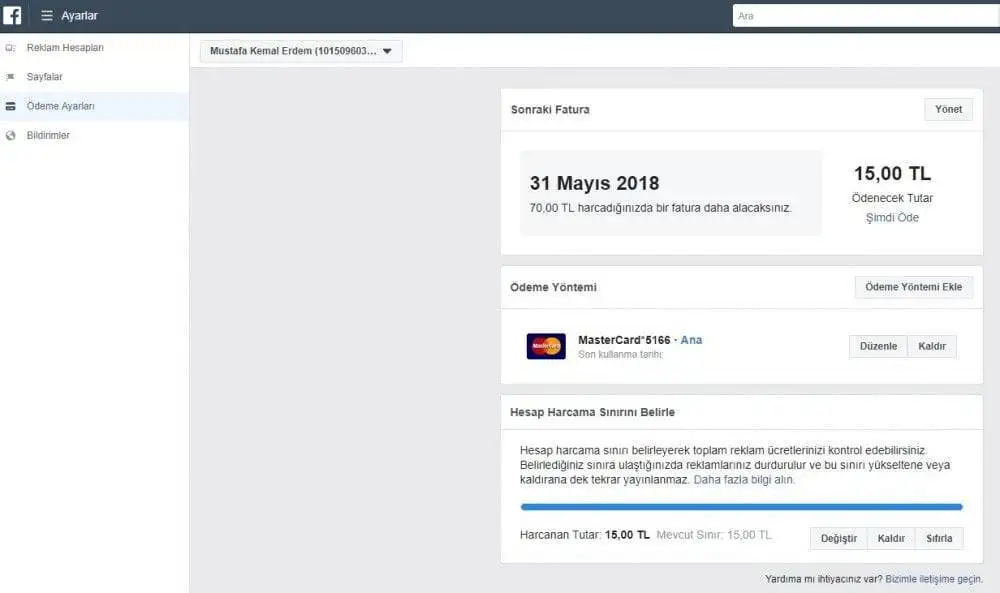The width and height of the screenshot is (1000, 593).
Task: Expand the Mustafa Kemal Erdem account dropdown
Action: click(x=301, y=51)
